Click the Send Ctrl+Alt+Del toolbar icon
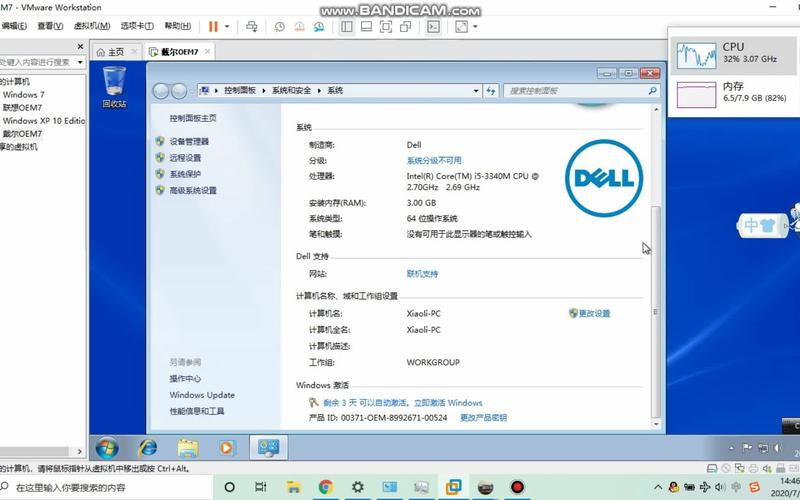This screenshot has width=800, height=500. (252, 27)
